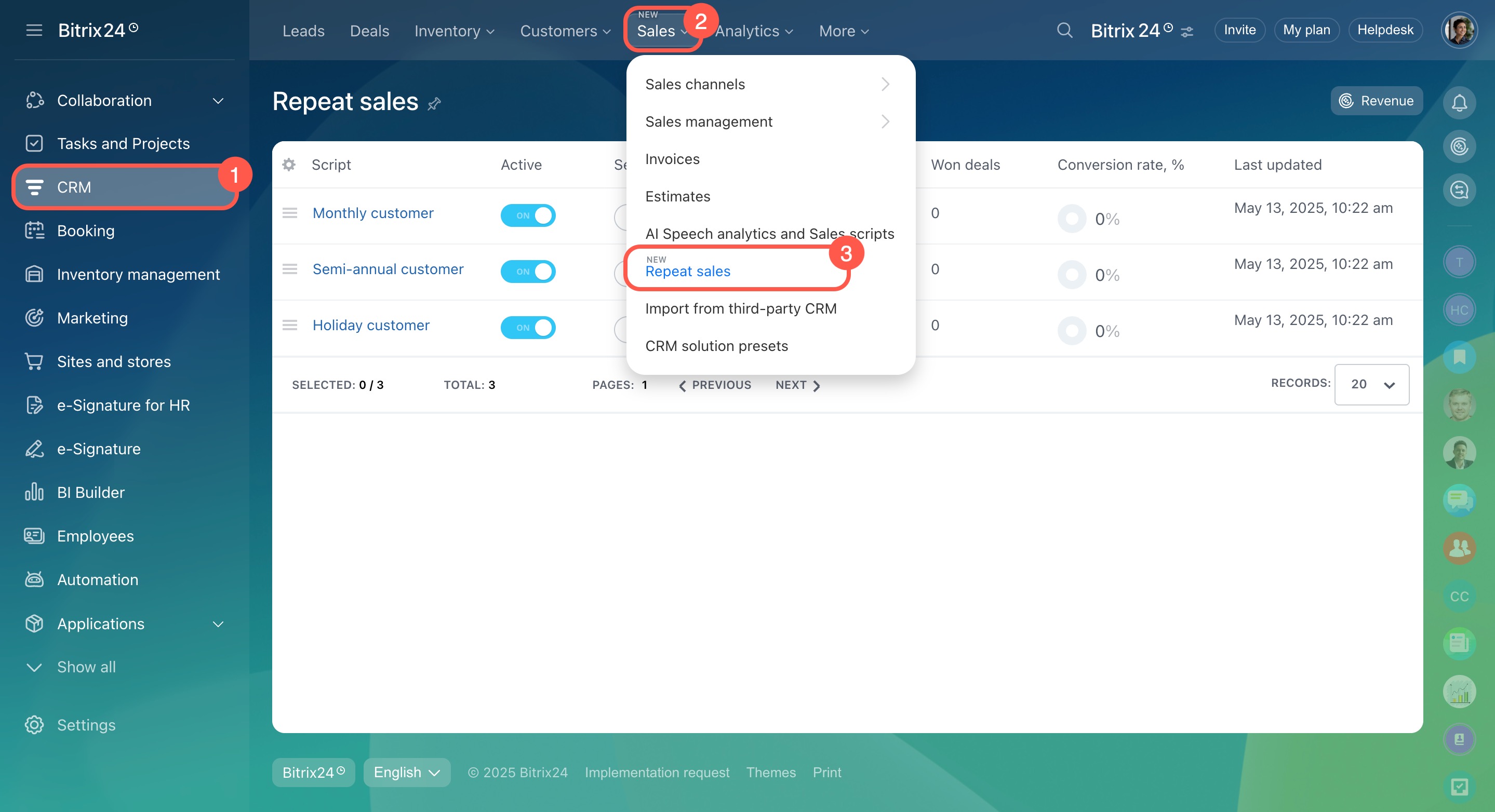Click the hamburger menu icon beside Bitrix24

coord(34,30)
